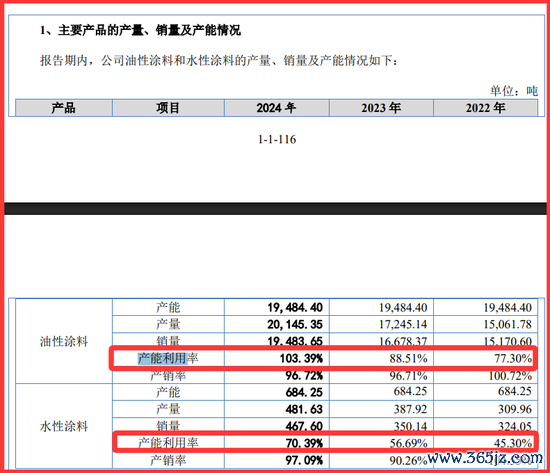Select the 2022 年 column header
This screenshot has width=550, height=473.
pos(485,108)
